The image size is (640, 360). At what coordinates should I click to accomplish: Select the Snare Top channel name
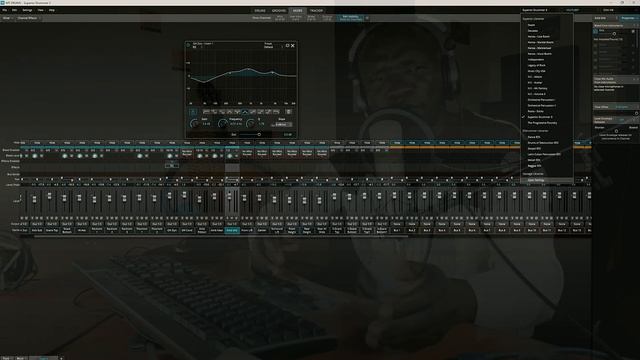coord(52,231)
